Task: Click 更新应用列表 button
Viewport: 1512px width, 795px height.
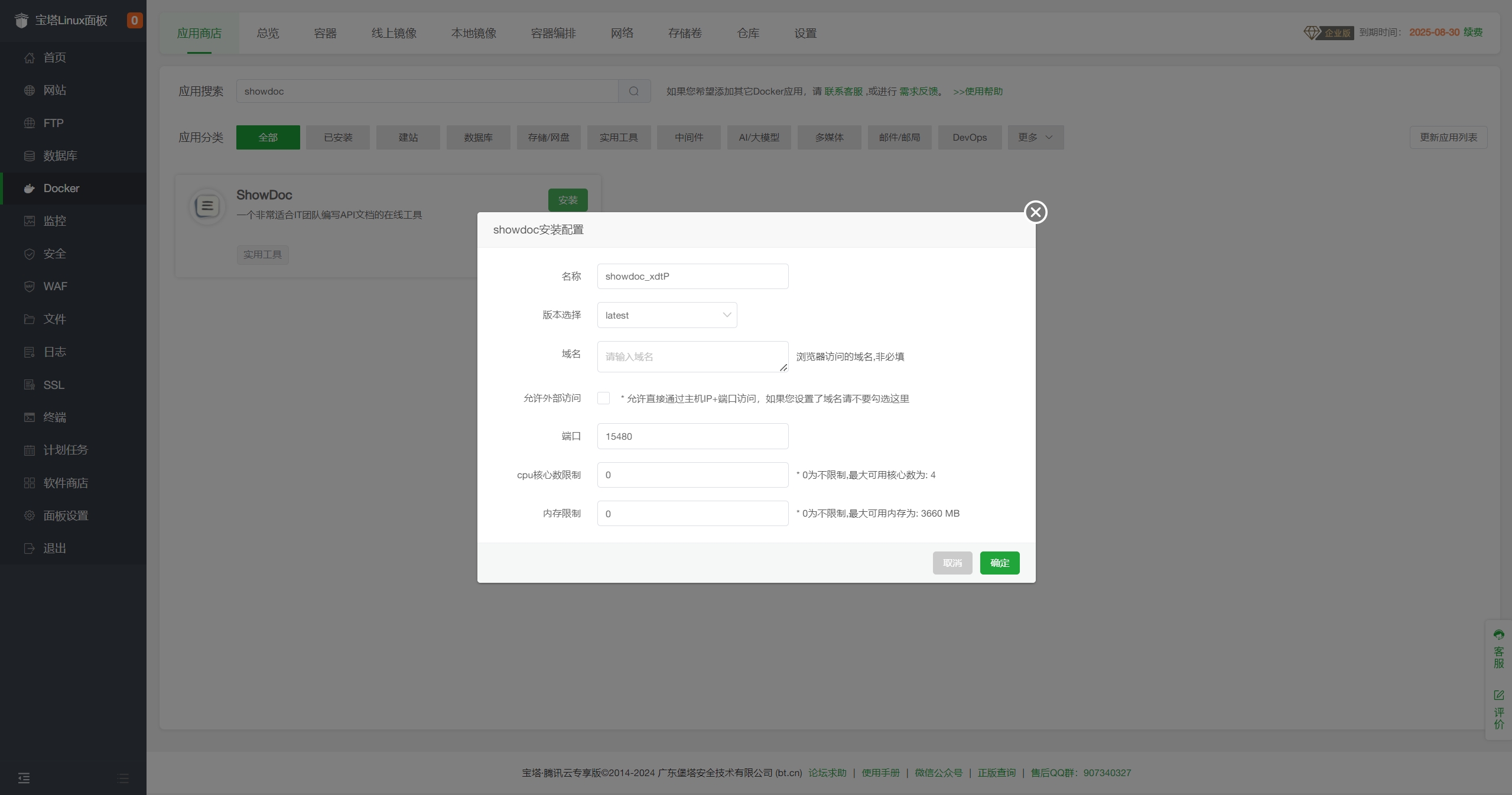Action: pyautogui.click(x=1448, y=137)
